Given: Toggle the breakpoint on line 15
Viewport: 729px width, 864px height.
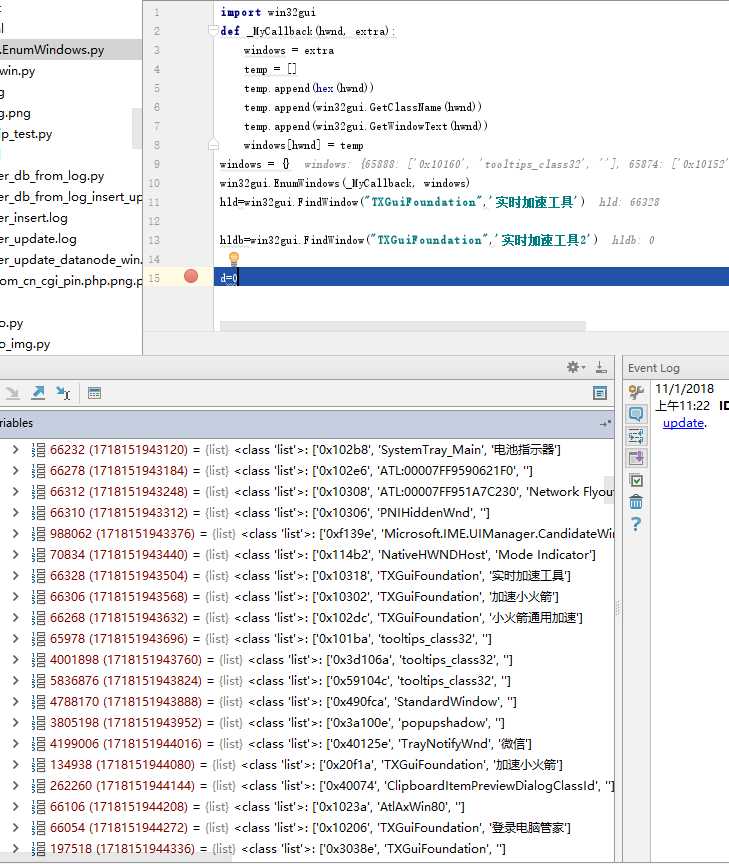Looking at the screenshot, I should click(191, 276).
